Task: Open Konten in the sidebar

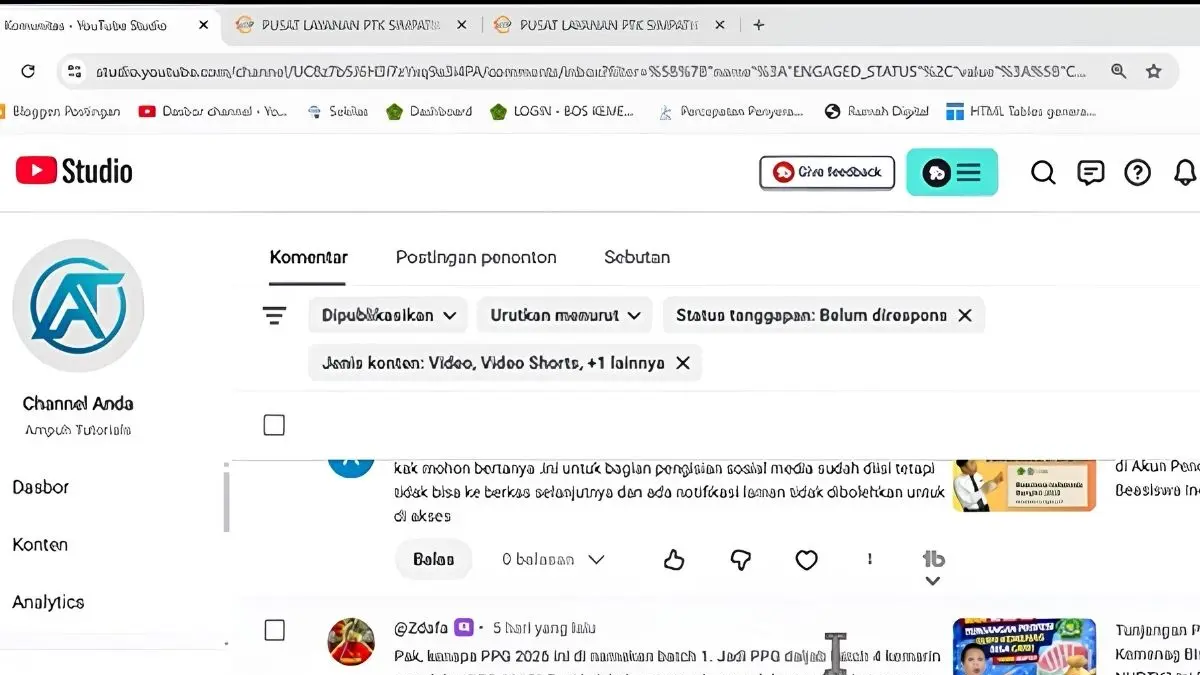Action: 41,545
